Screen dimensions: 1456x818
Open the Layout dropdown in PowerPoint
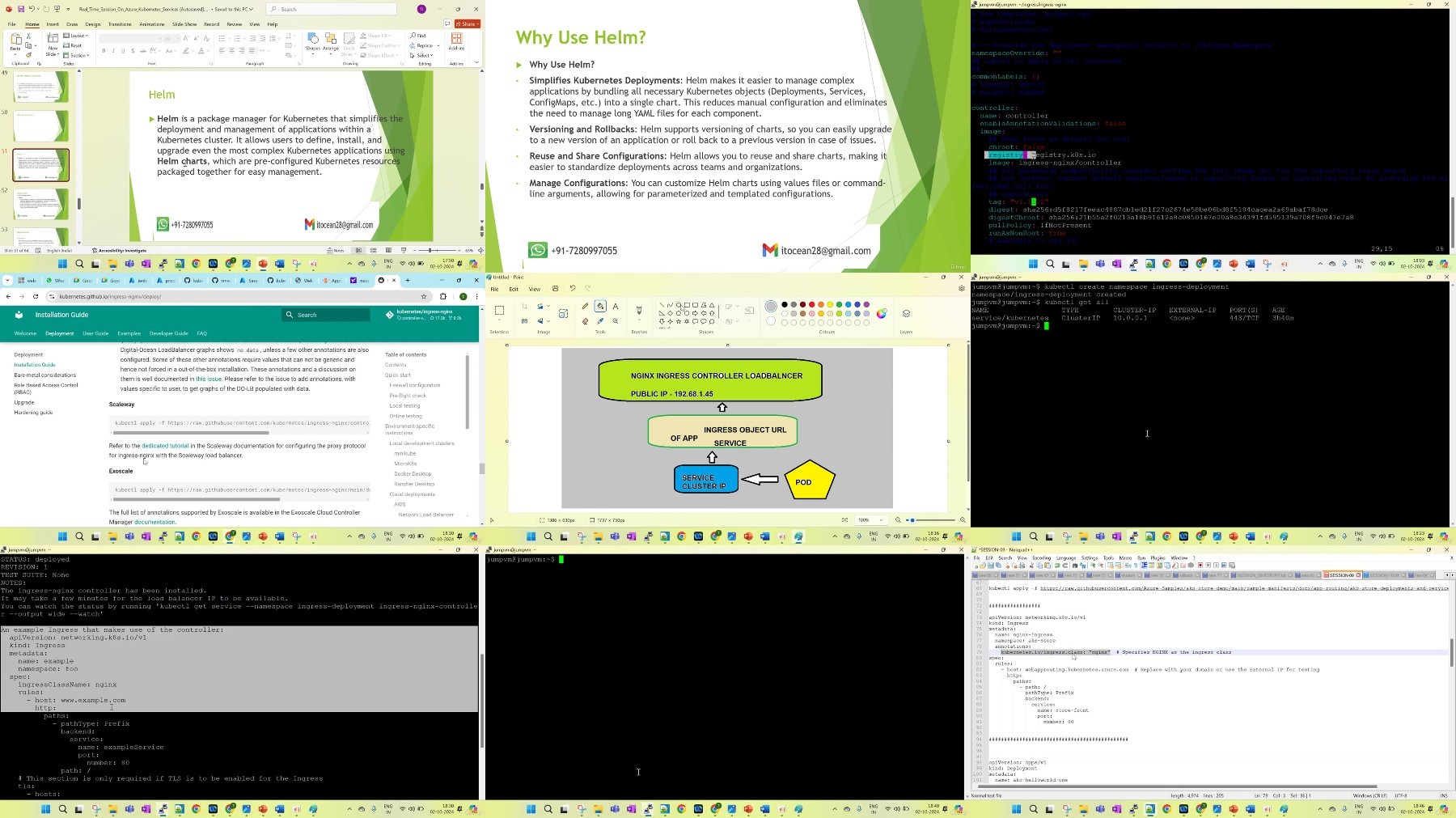click(78, 36)
